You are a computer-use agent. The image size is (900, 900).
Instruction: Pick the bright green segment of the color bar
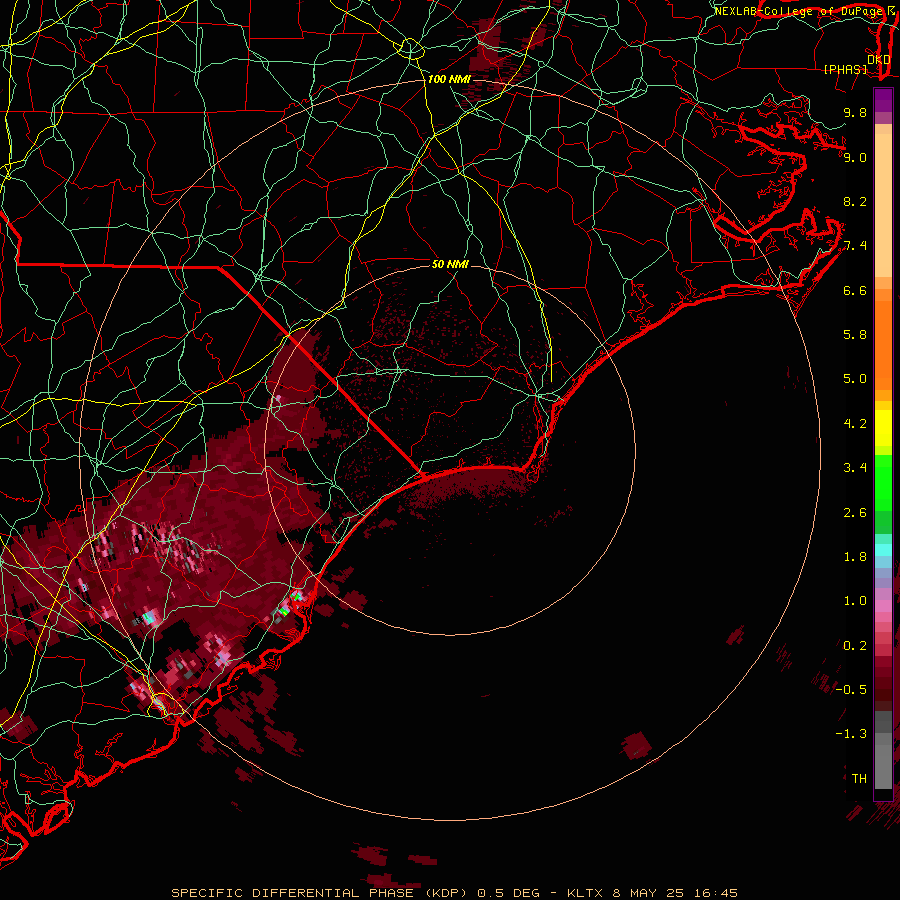[883, 485]
